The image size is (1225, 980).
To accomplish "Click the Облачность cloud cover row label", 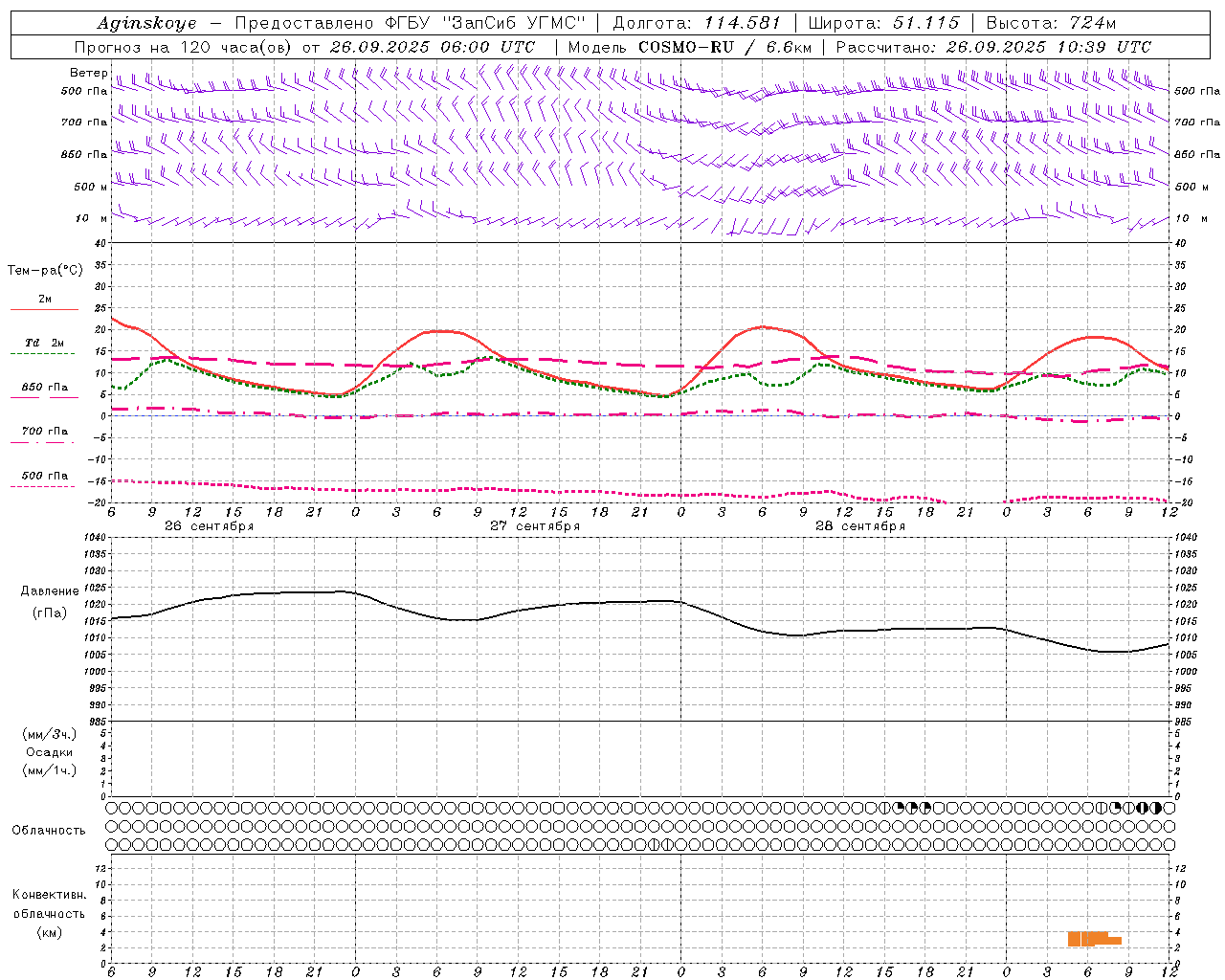I will click(x=49, y=831).
